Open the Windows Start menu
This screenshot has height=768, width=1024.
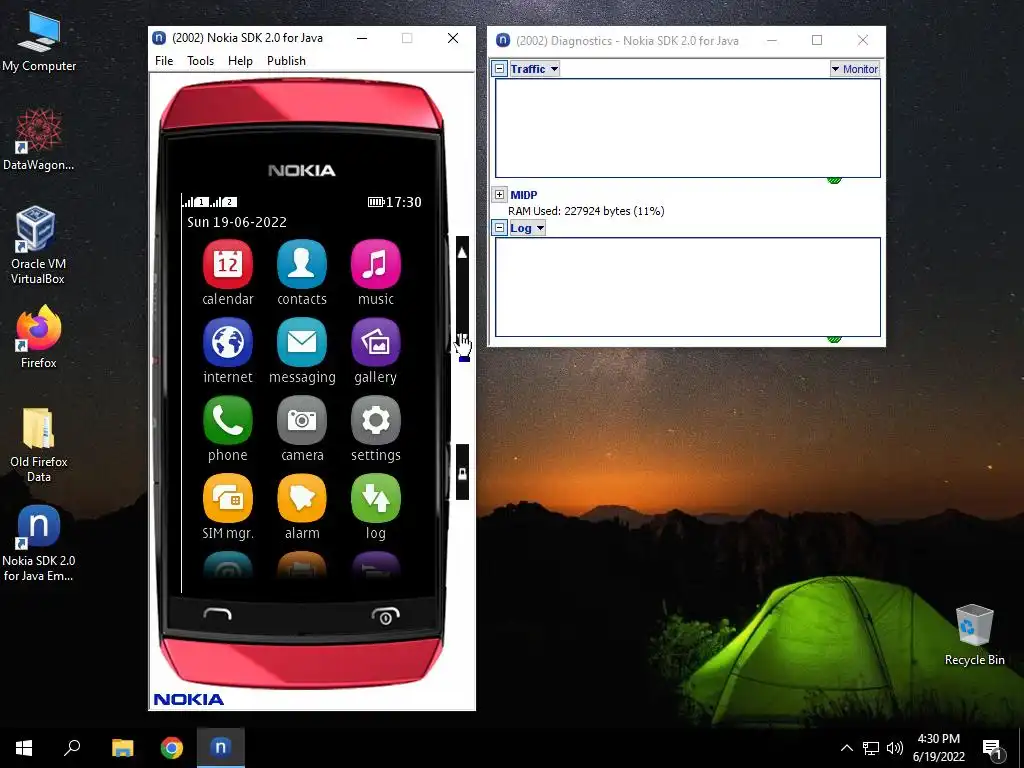click(24, 748)
